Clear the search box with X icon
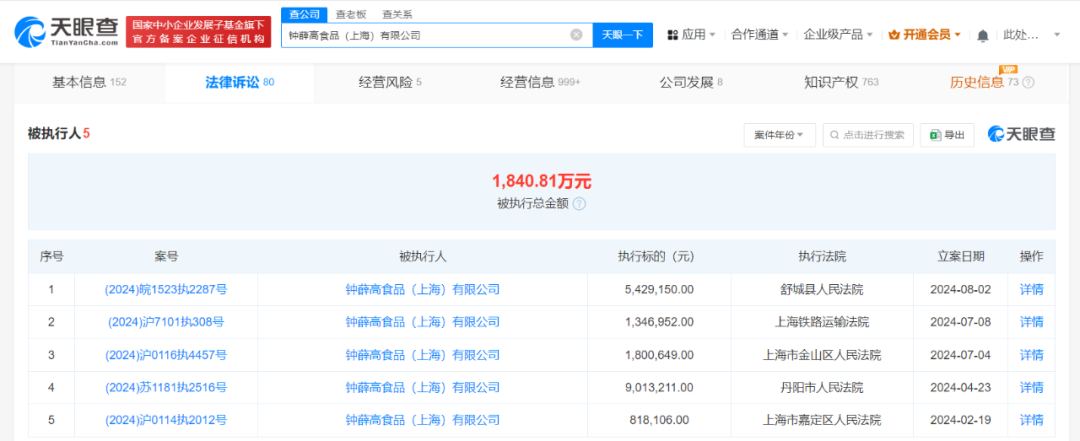Viewport: 1080px width, 441px height. [576, 35]
